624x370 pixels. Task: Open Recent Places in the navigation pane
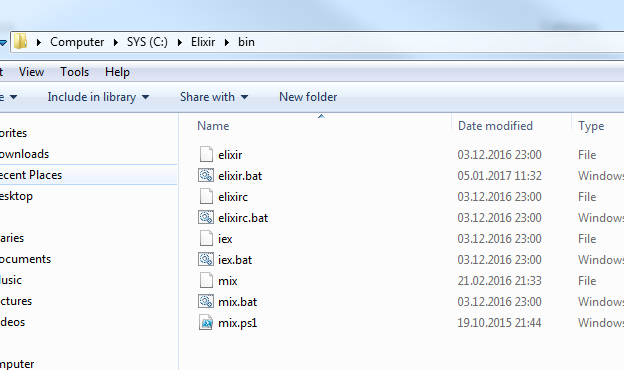31,175
